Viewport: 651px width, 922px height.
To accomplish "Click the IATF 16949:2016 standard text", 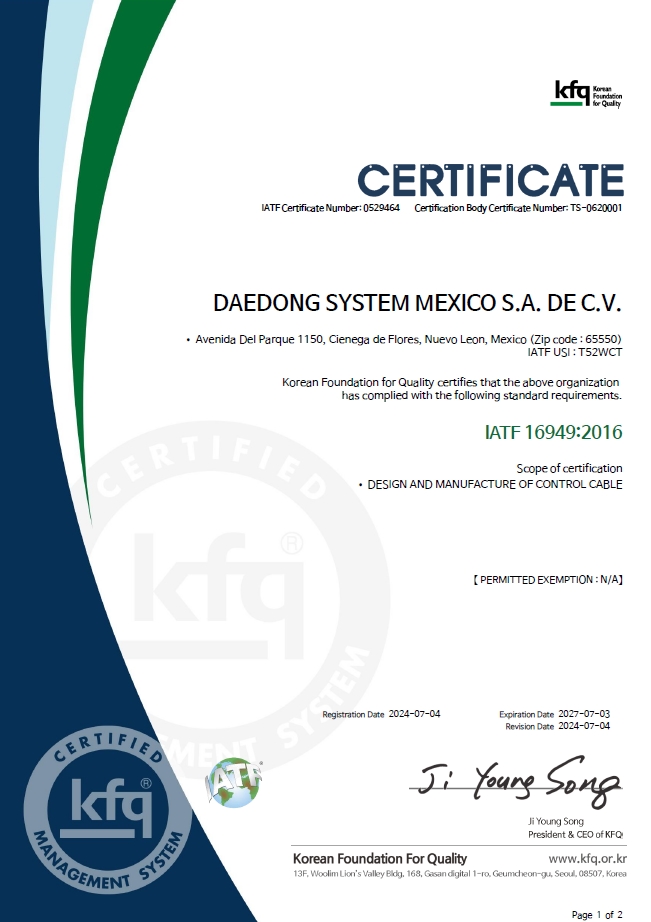I will click(x=553, y=432).
